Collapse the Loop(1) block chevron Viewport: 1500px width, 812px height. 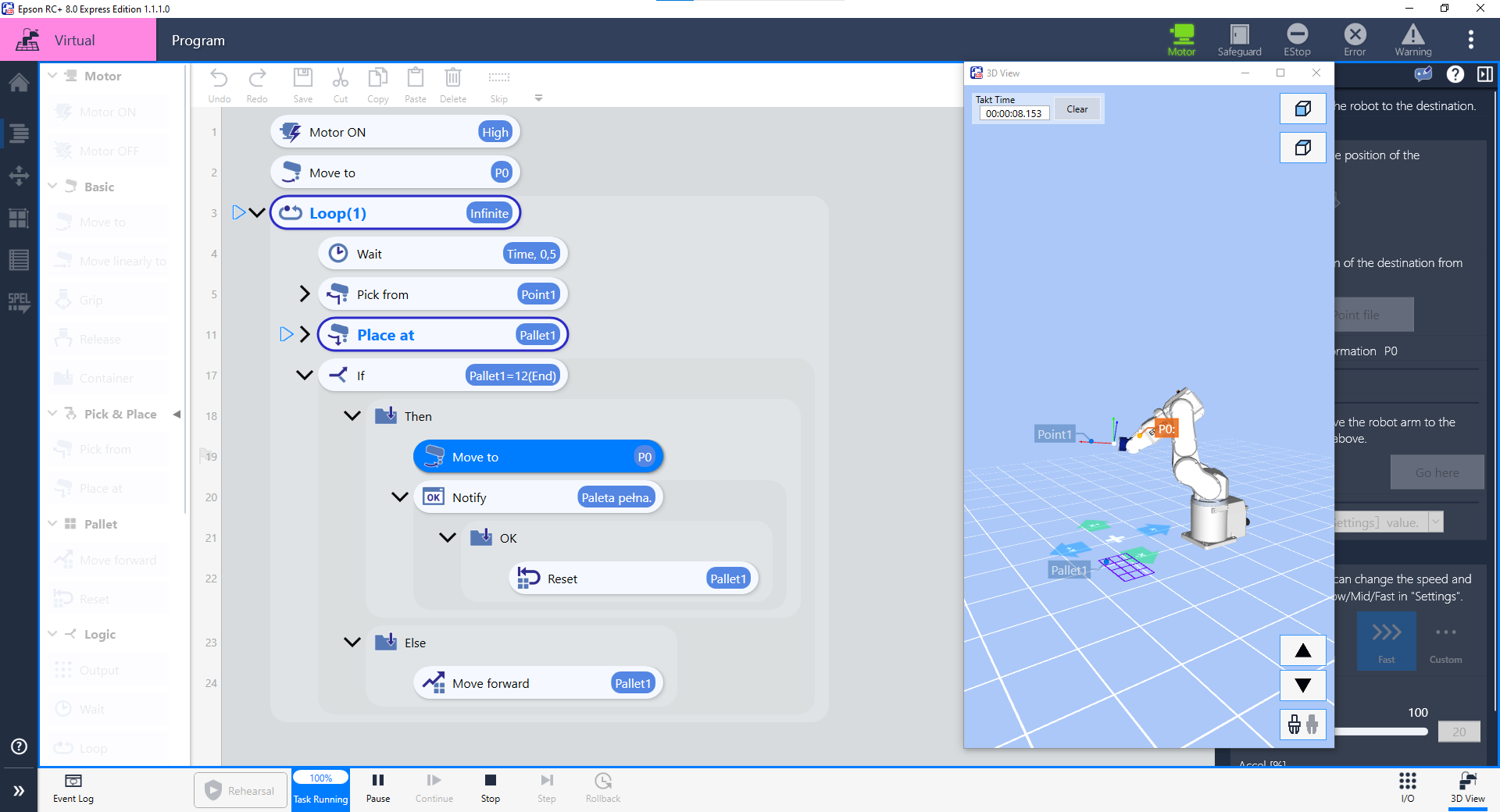pos(257,212)
